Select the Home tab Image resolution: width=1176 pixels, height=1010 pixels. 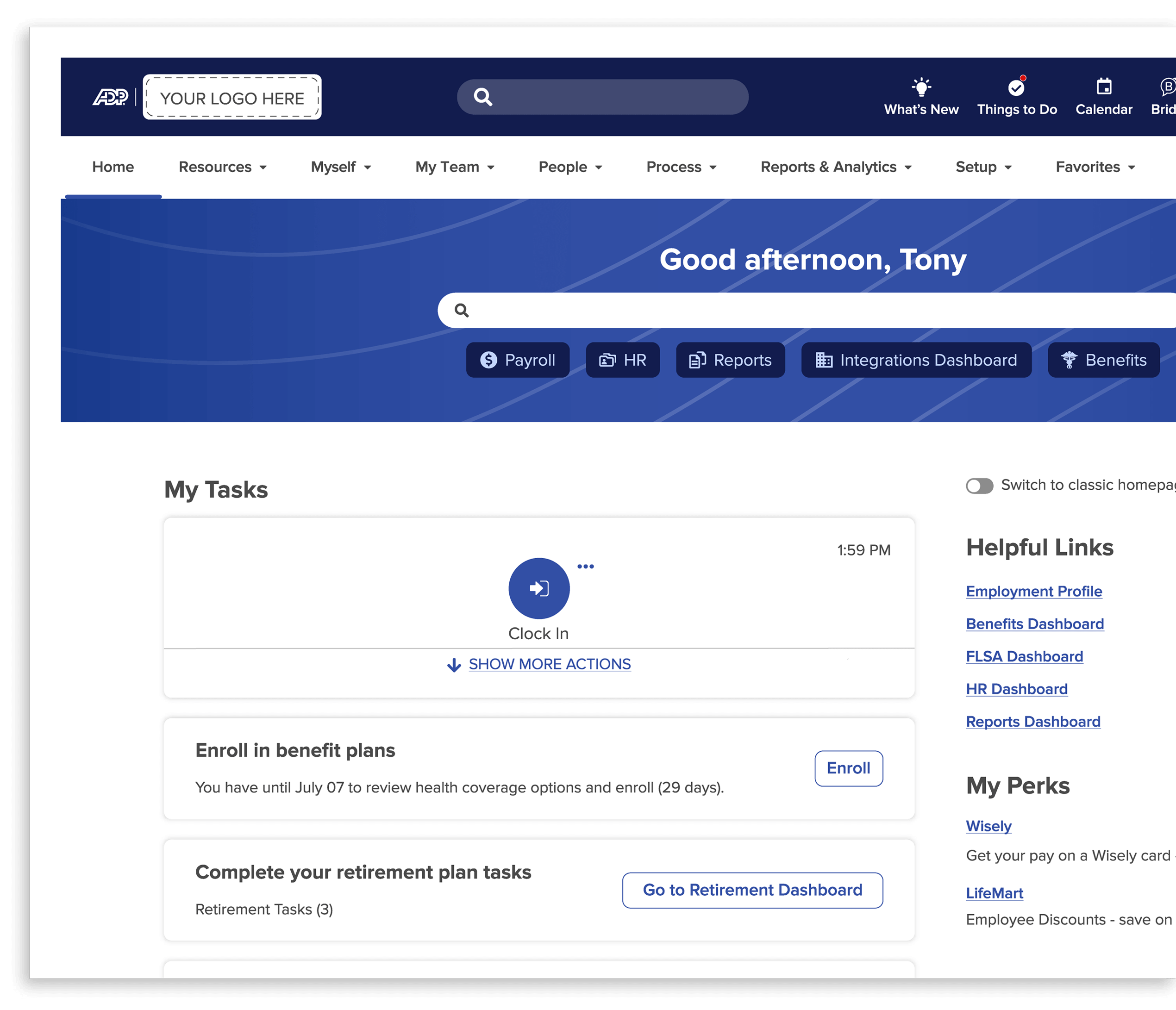[113, 167]
